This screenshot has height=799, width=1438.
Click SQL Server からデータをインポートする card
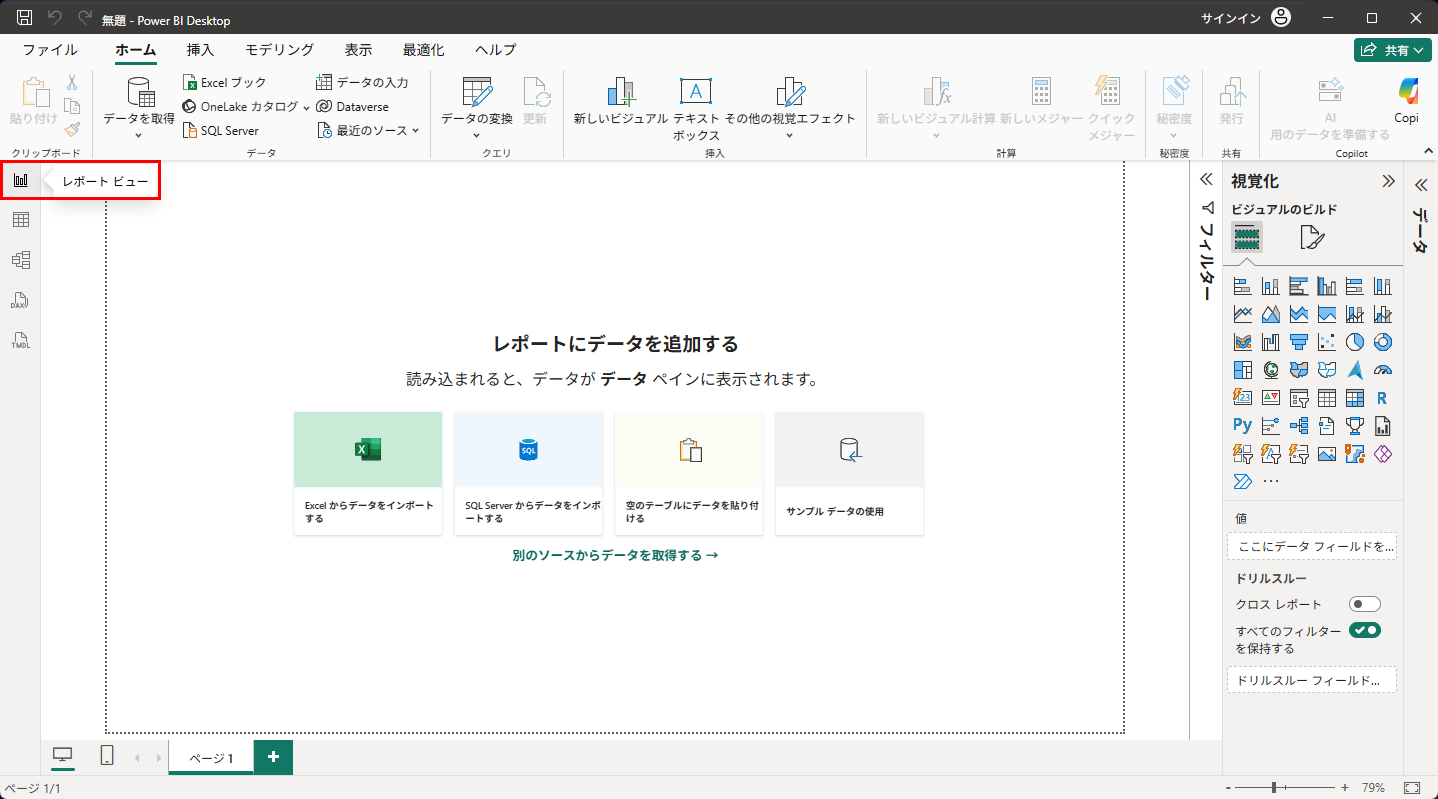click(528, 473)
